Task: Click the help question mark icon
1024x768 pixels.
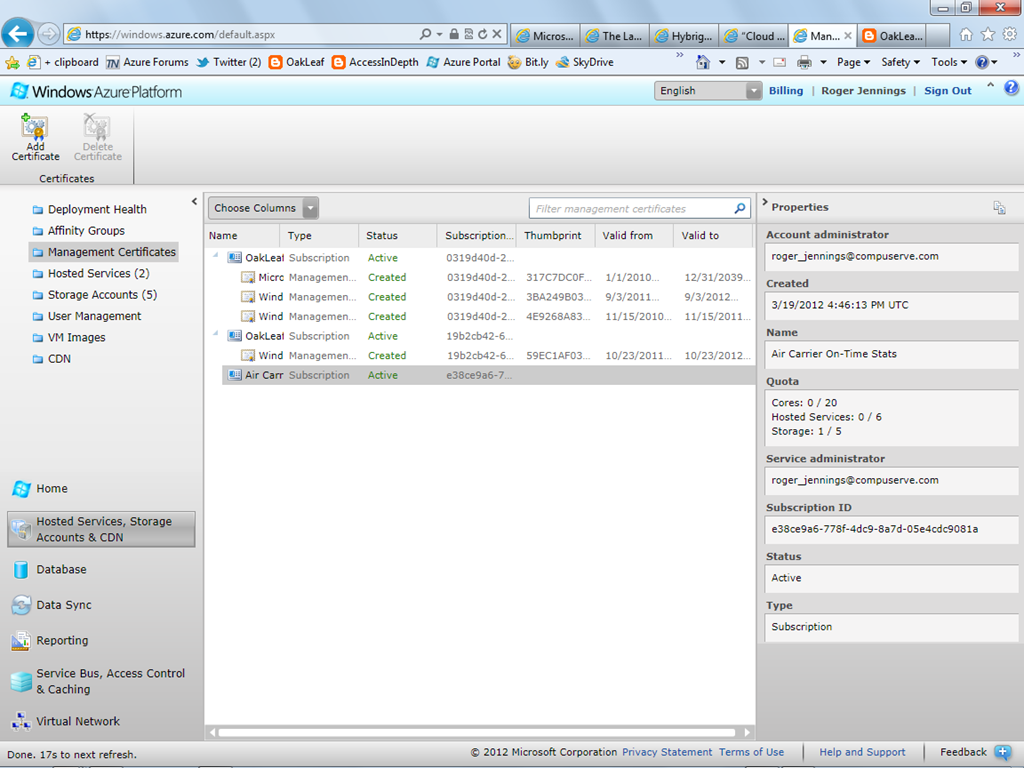Action: (1011, 88)
